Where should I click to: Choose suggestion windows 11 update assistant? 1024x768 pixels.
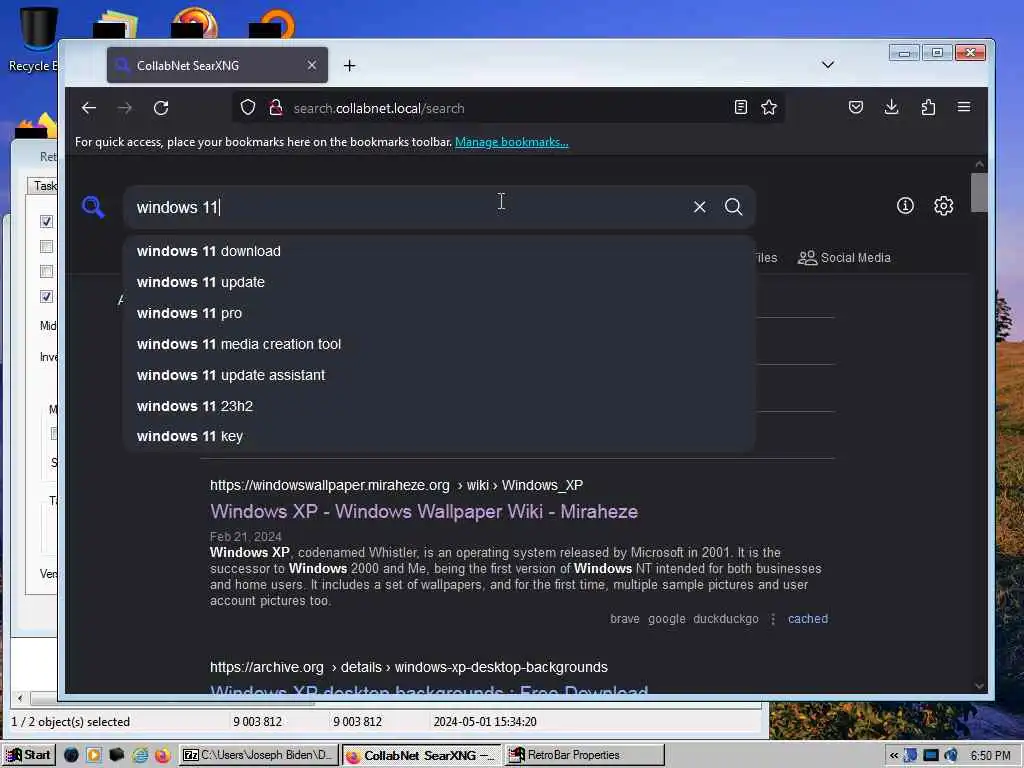click(439, 375)
